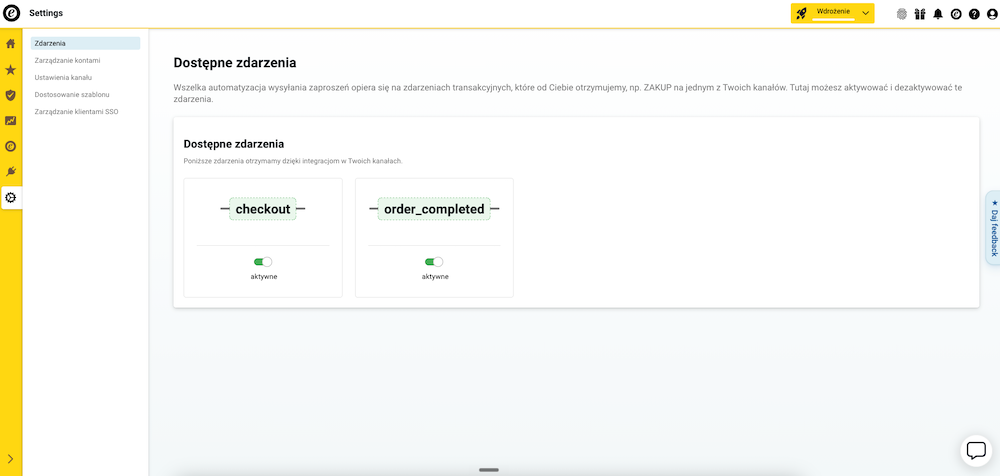This screenshot has width=1000, height=476.
Task: Select the gear Settings icon in the sidebar
Action: point(10,198)
